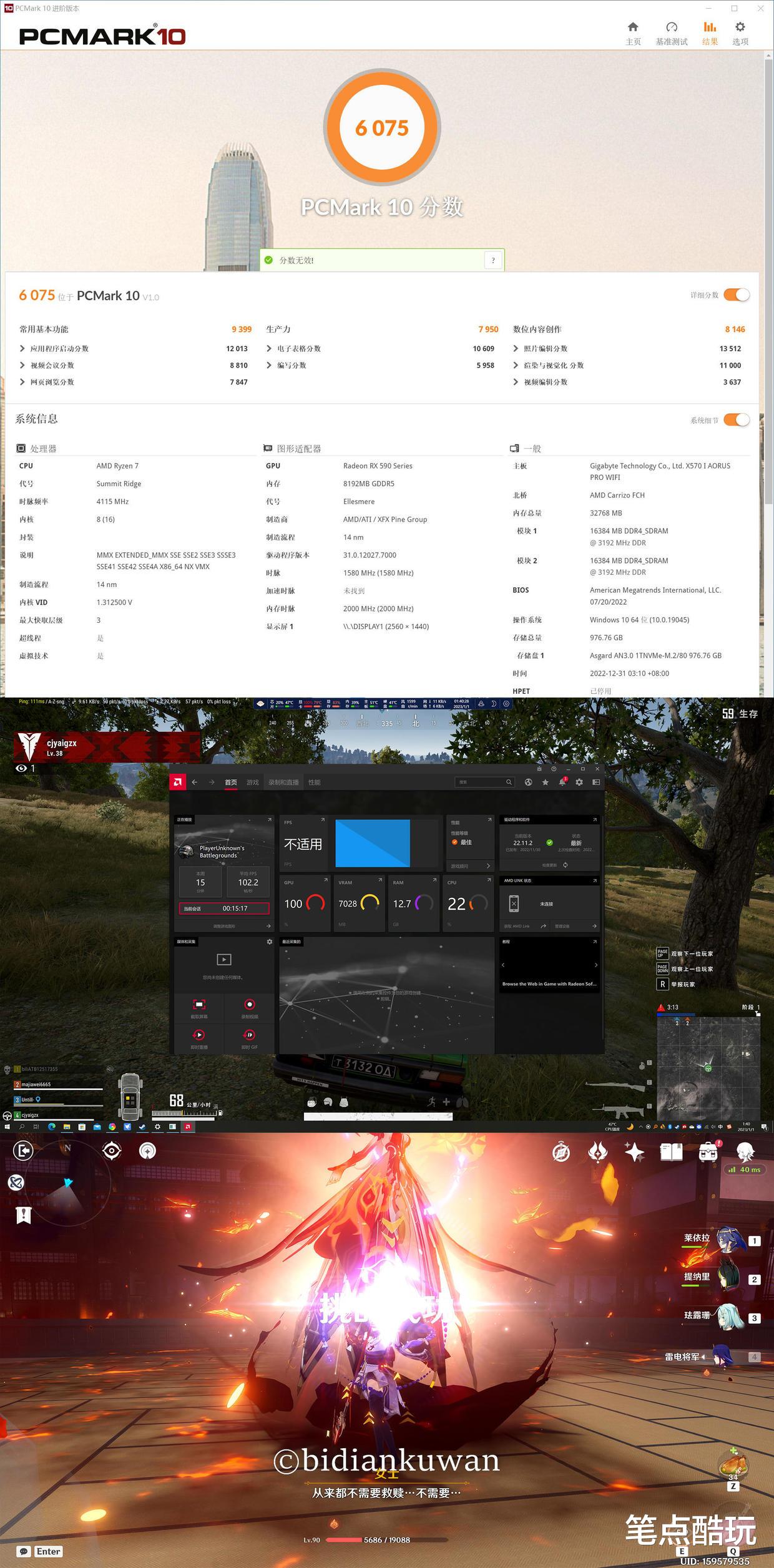Click 调整游戏图形 under PlayerUnknown's Battlegrounds
The image size is (774, 1568).
[x=224, y=926]
